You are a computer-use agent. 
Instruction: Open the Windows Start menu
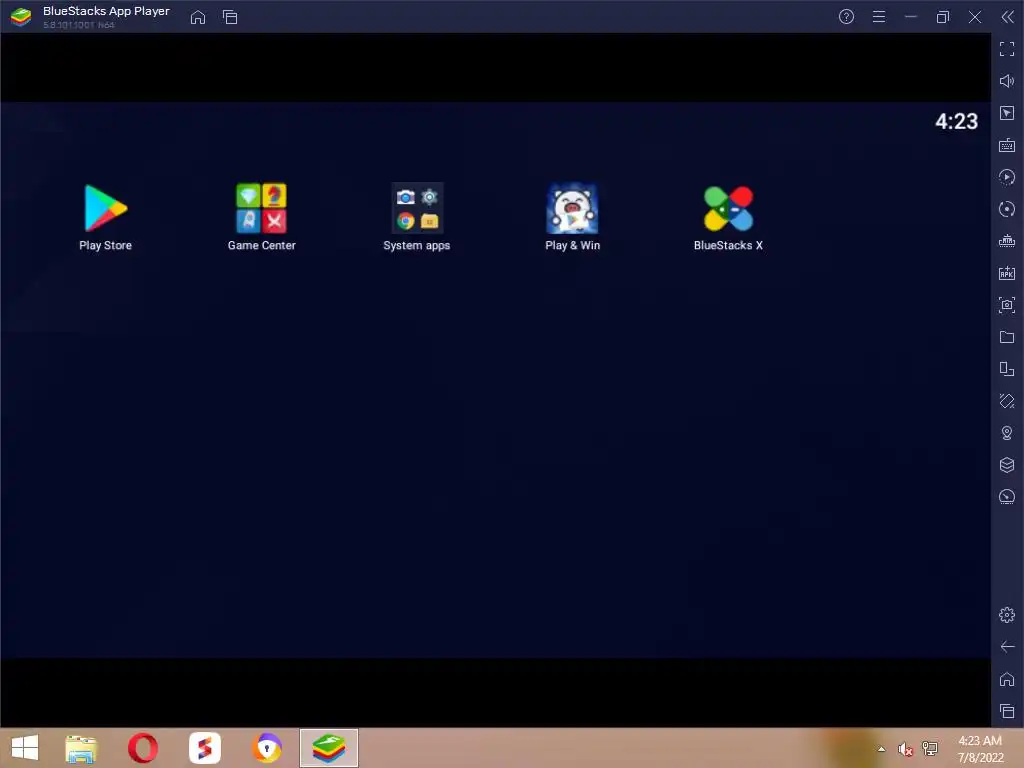tap(25, 748)
